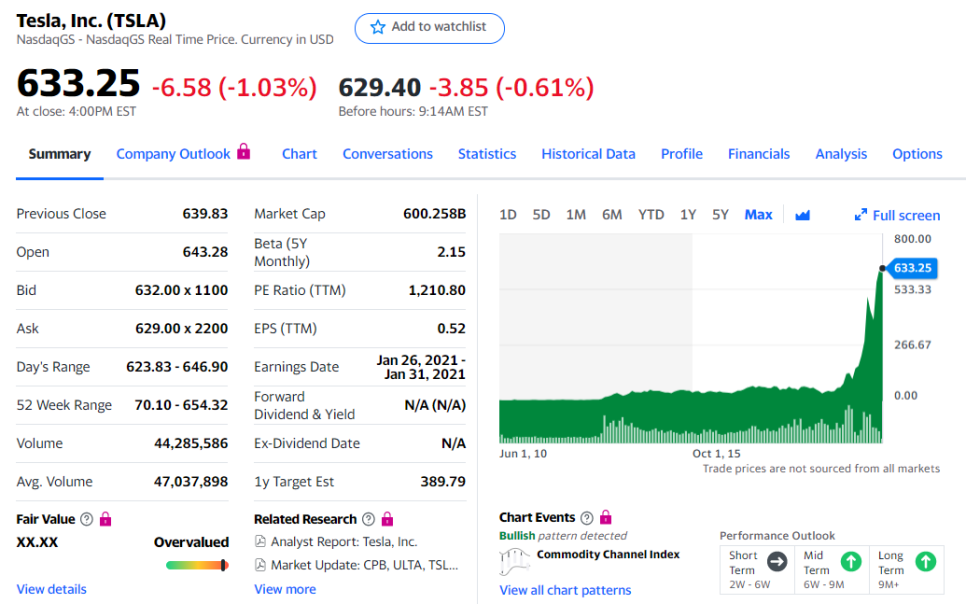Switch to the Statistics tab
The height and width of the screenshot is (604, 966).
487,154
